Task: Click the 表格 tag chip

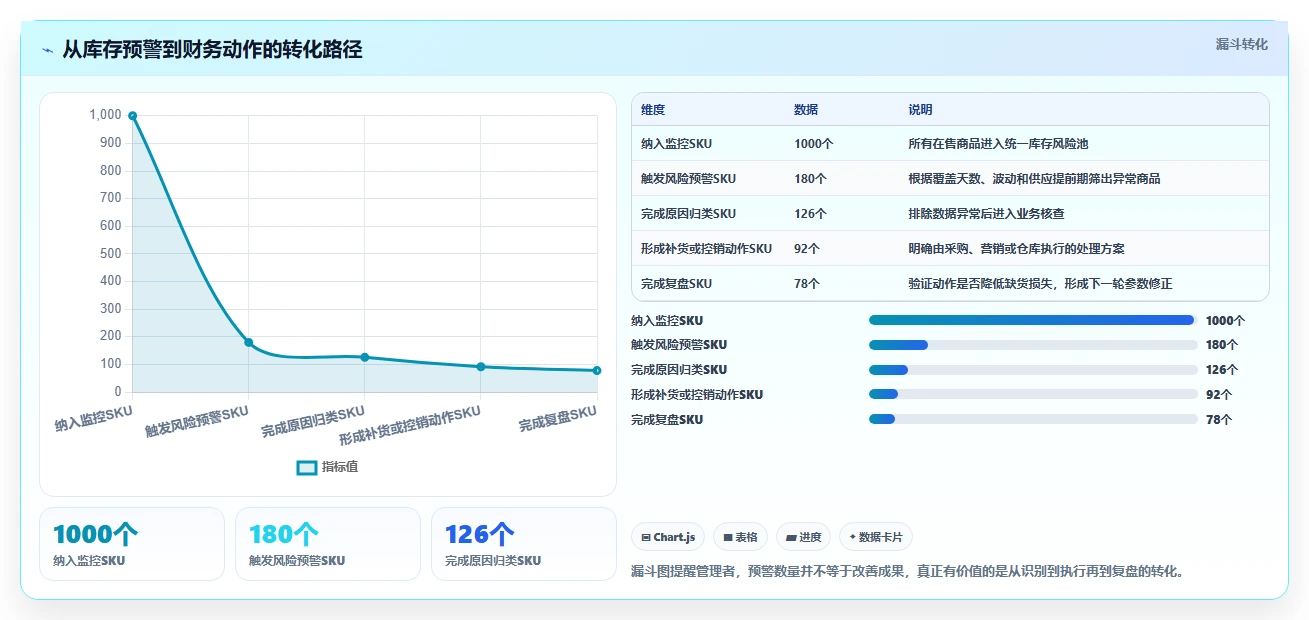Action: coord(740,537)
